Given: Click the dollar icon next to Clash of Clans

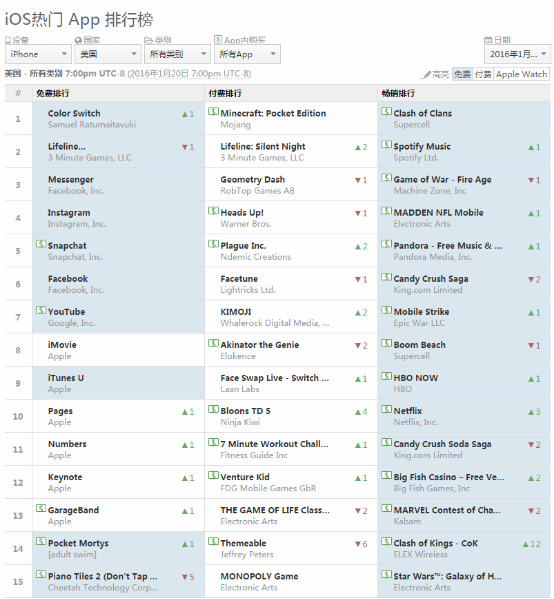Looking at the screenshot, I should (386, 112).
